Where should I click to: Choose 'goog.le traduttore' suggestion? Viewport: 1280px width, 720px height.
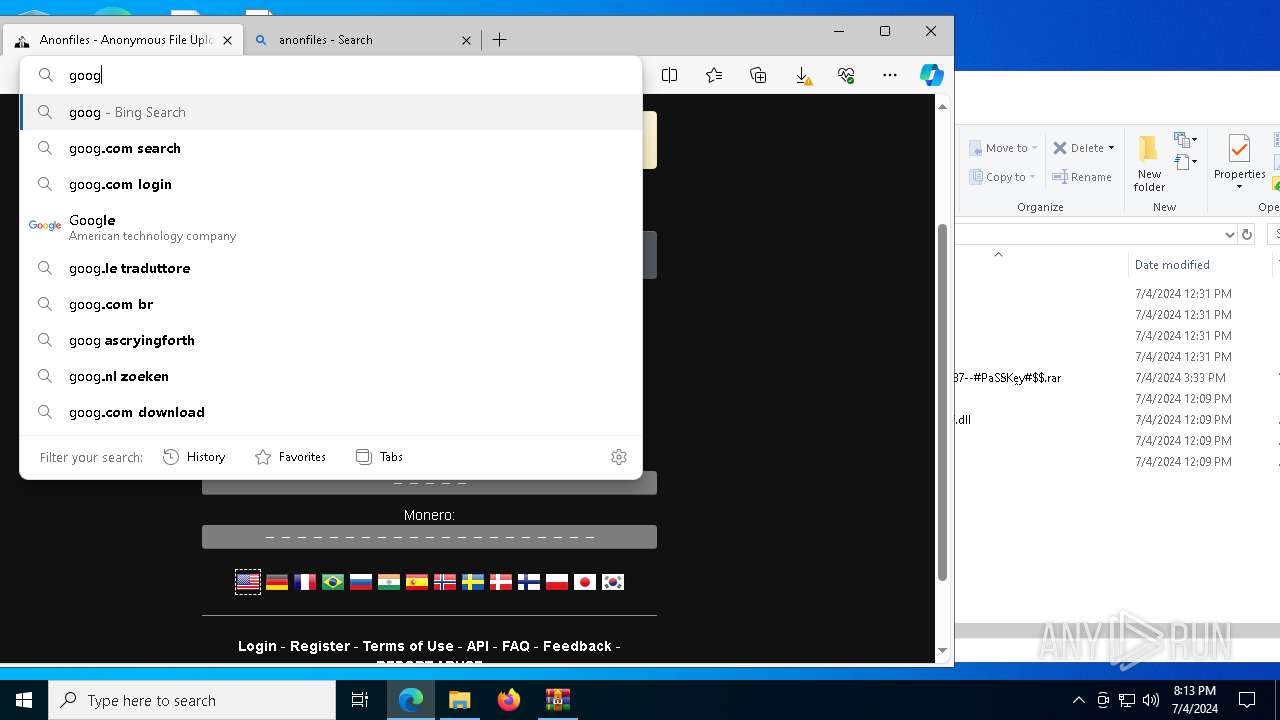(331, 268)
